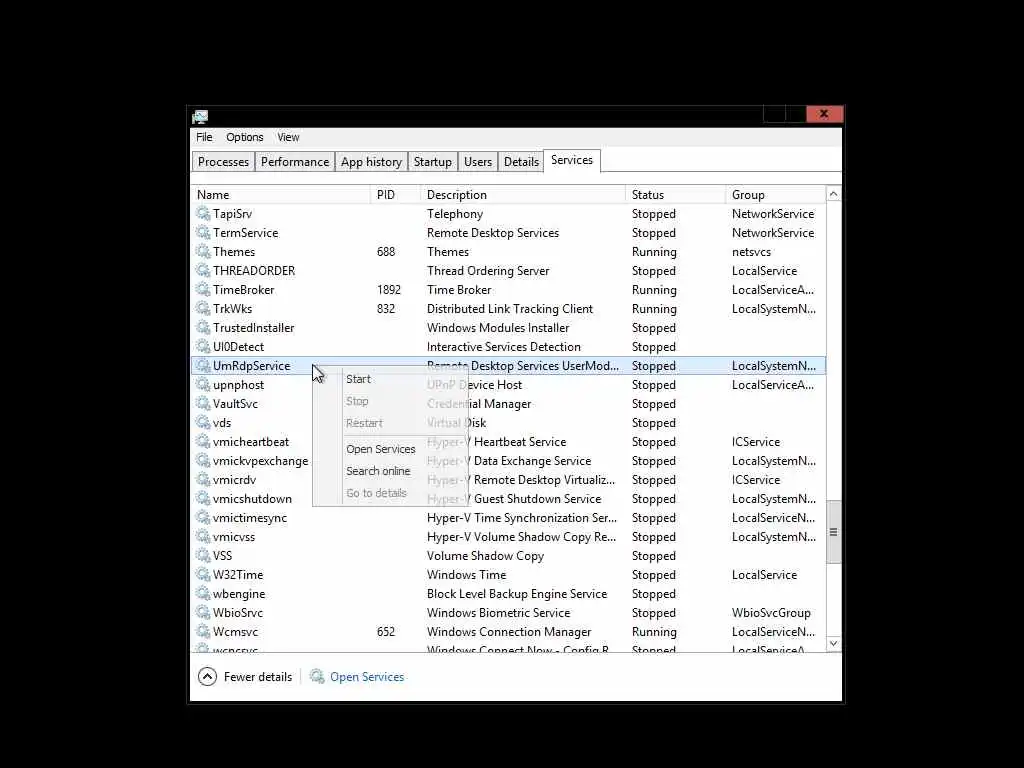Viewport: 1024px width, 768px height.
Task: Close the Task Manager window
Action: click(x=824, y=114)
